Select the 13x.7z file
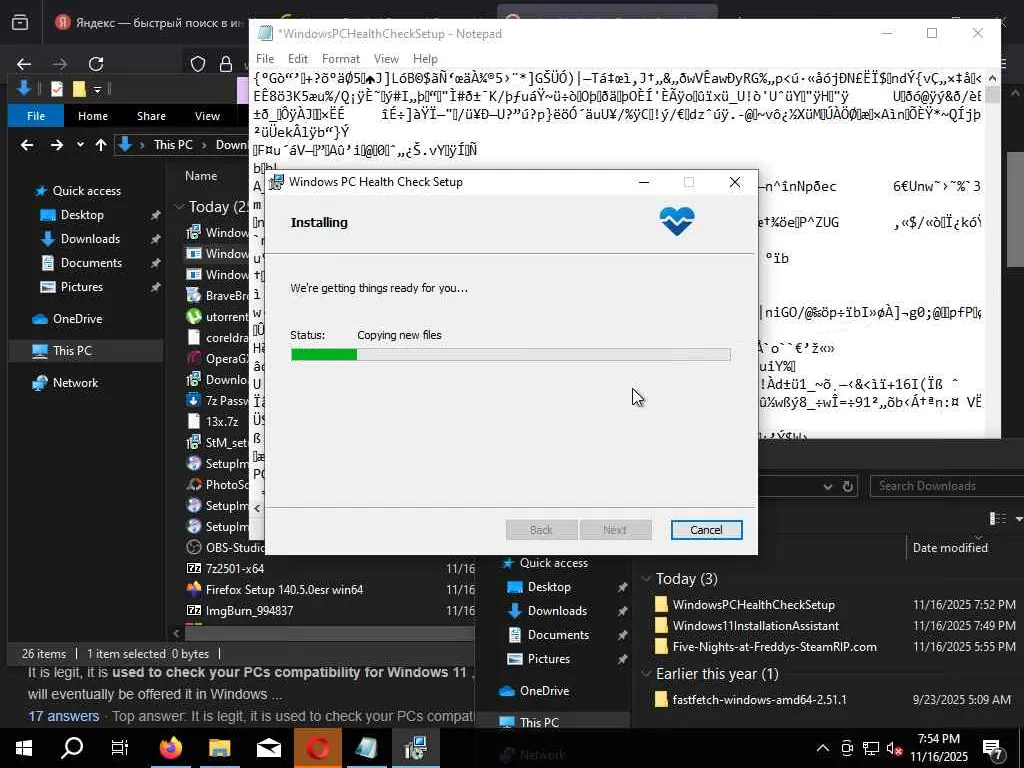The height and width of the screenshot is (768, 1024). 221,422
